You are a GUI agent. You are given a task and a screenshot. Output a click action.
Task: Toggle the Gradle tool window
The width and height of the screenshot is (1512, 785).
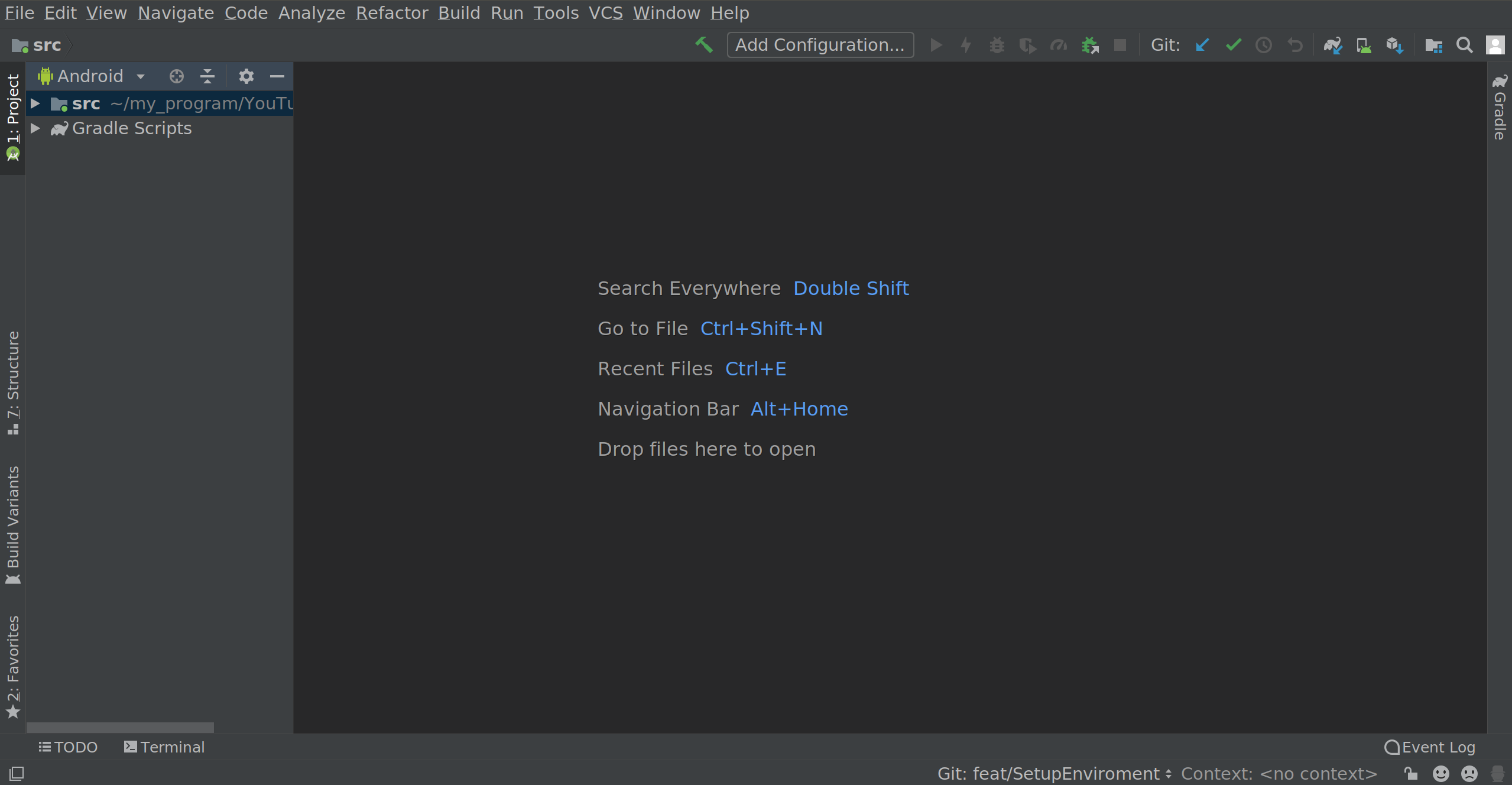(1500, 108)
